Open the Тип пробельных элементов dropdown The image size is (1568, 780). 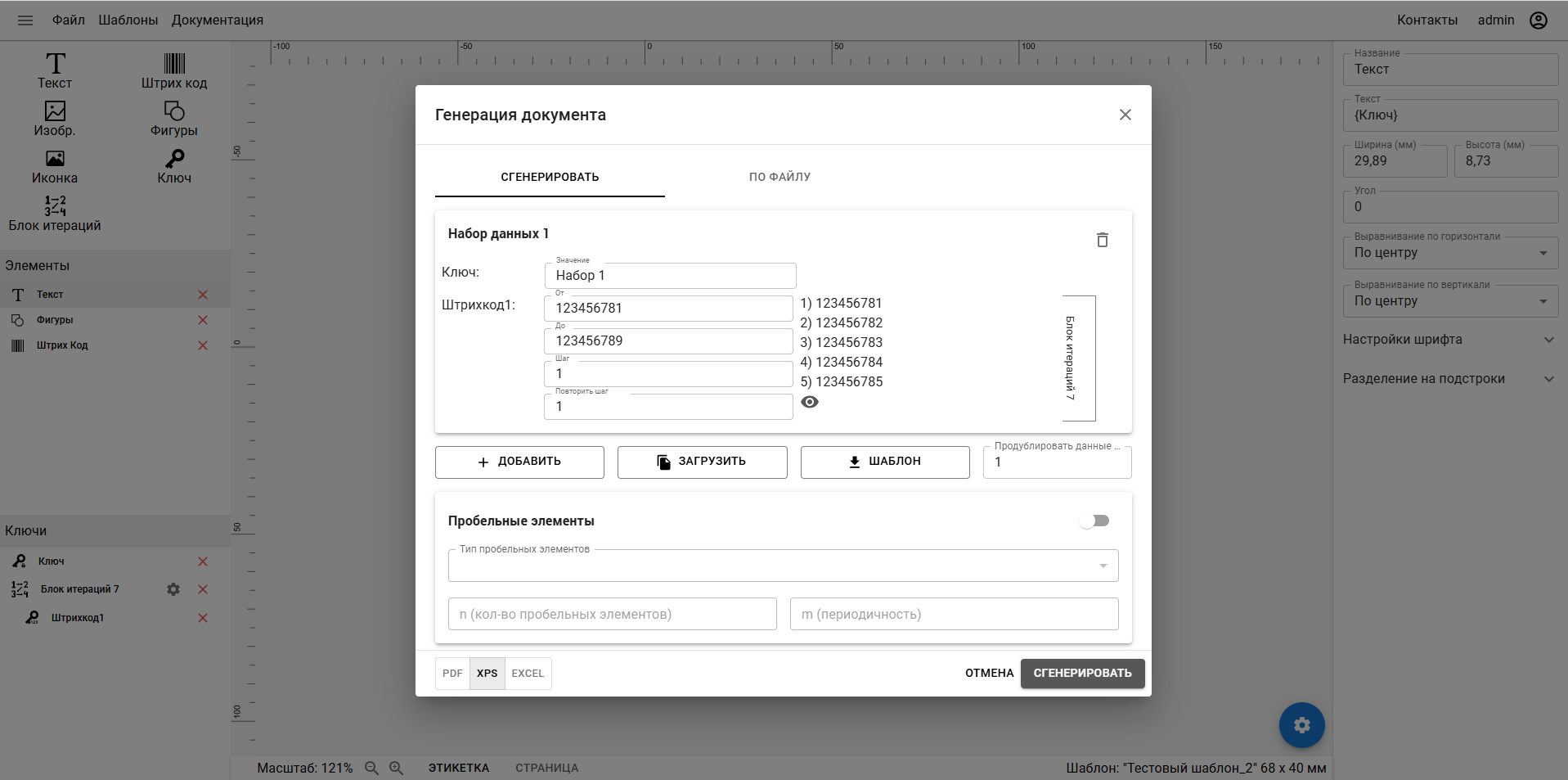point(783,566)
